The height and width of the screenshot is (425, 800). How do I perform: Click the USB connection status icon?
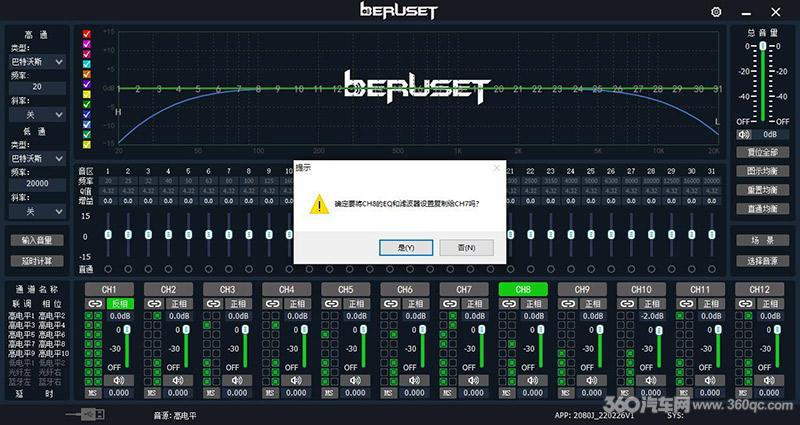click(86, 415)
